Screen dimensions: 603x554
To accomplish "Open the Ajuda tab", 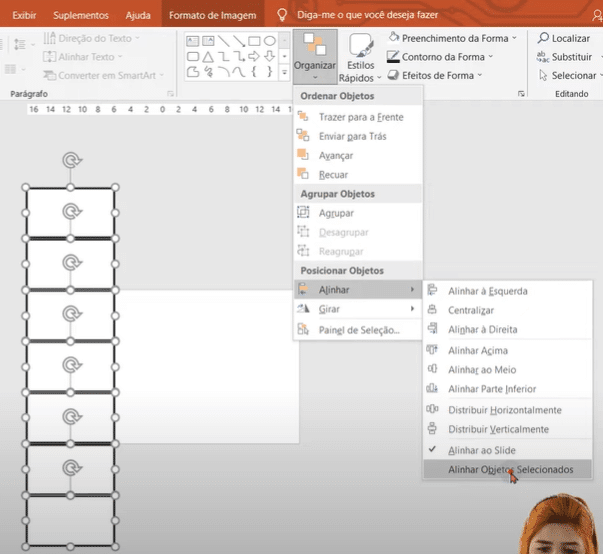I will coord(138,15).
